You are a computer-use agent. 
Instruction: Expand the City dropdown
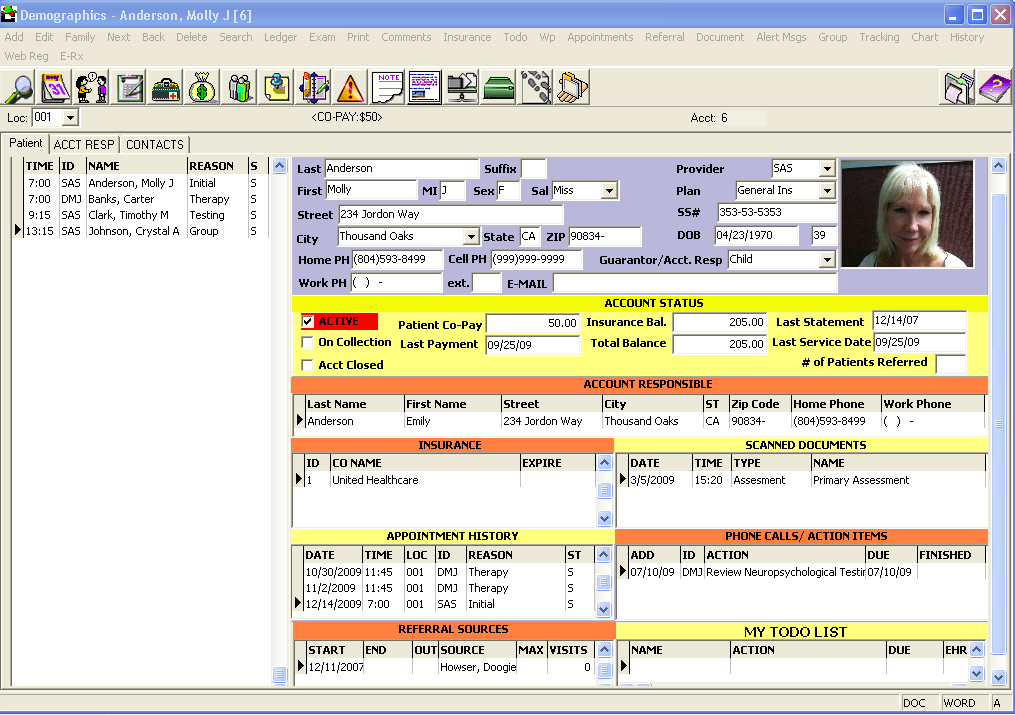(471, 237)
